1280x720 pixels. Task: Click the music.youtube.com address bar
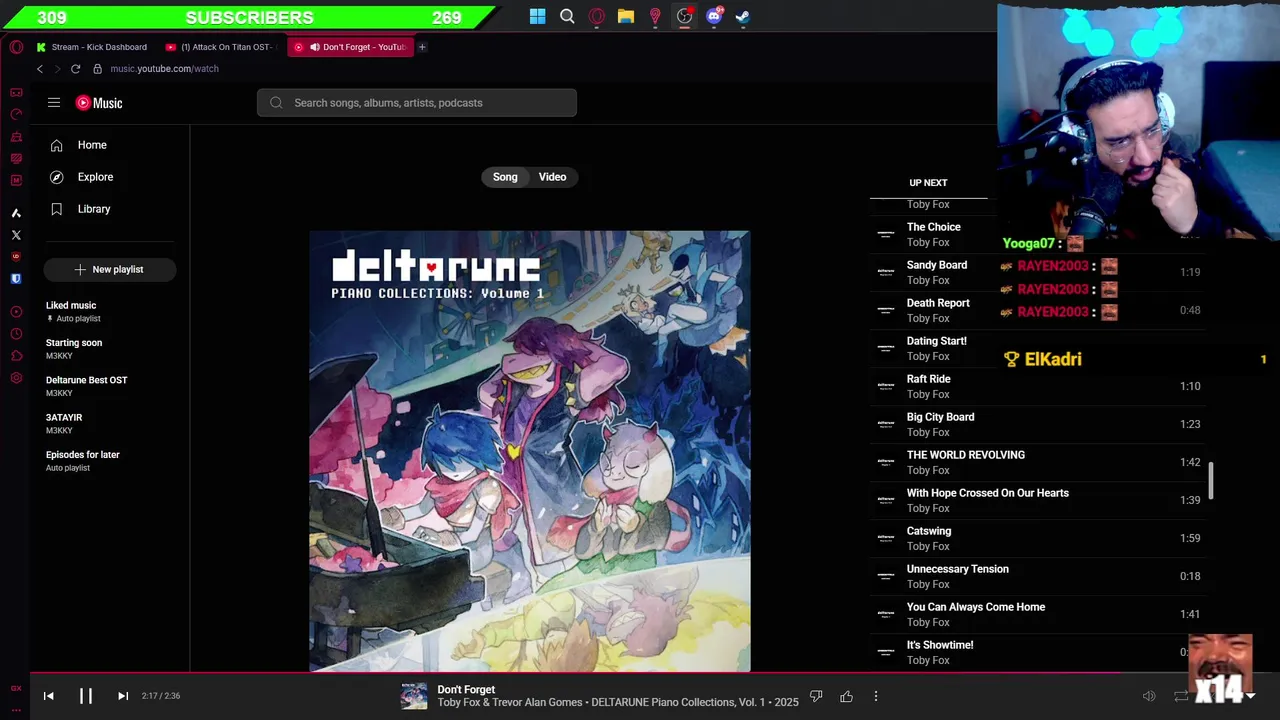164,69
